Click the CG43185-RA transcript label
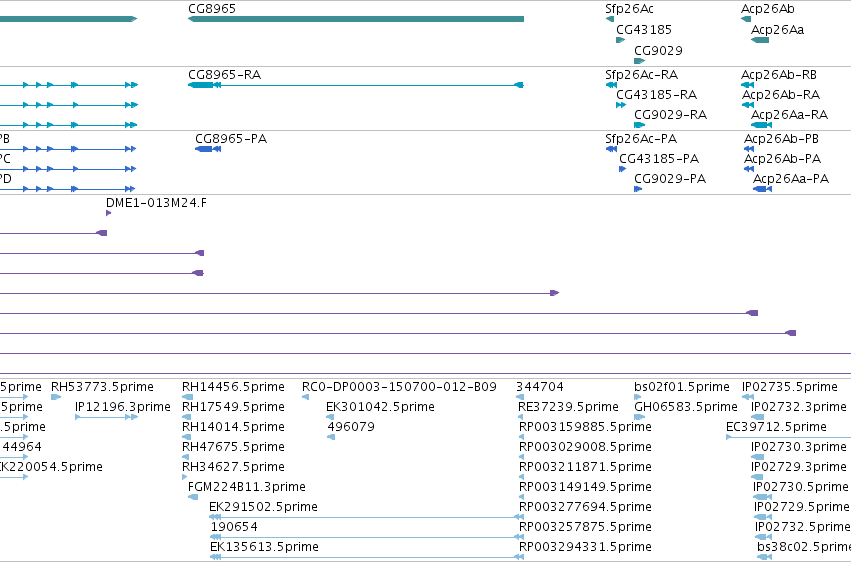Screen dimensions: 851x562 [656, 95]
